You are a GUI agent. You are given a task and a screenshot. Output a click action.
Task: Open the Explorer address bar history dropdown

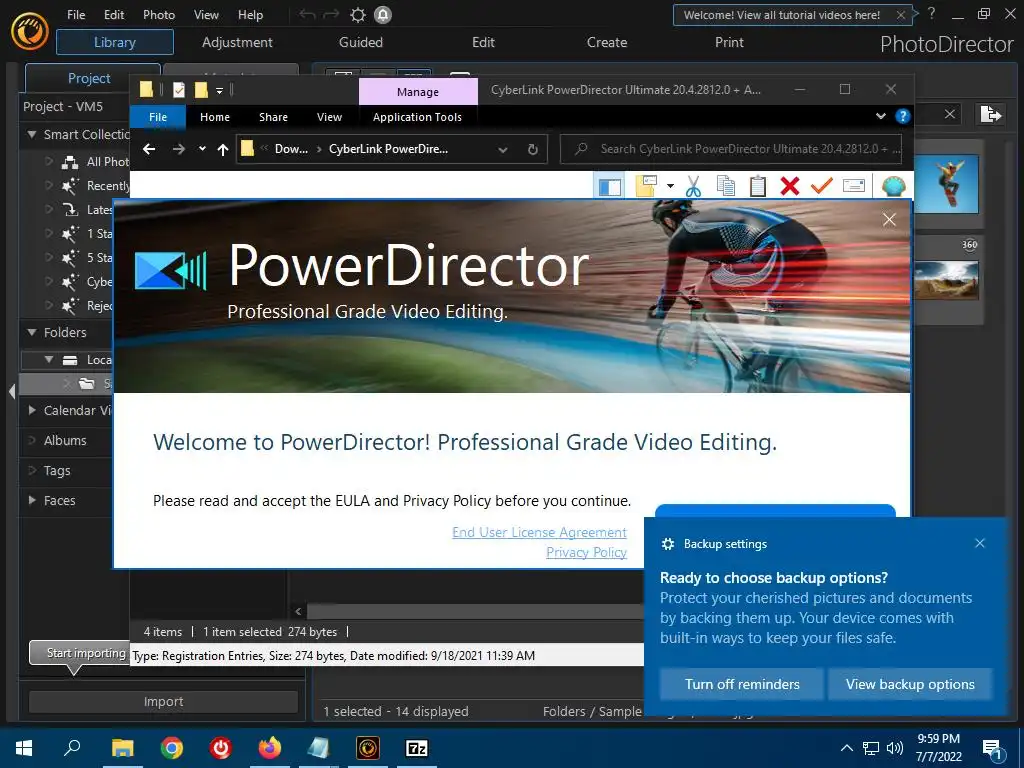tap(503, 150)
